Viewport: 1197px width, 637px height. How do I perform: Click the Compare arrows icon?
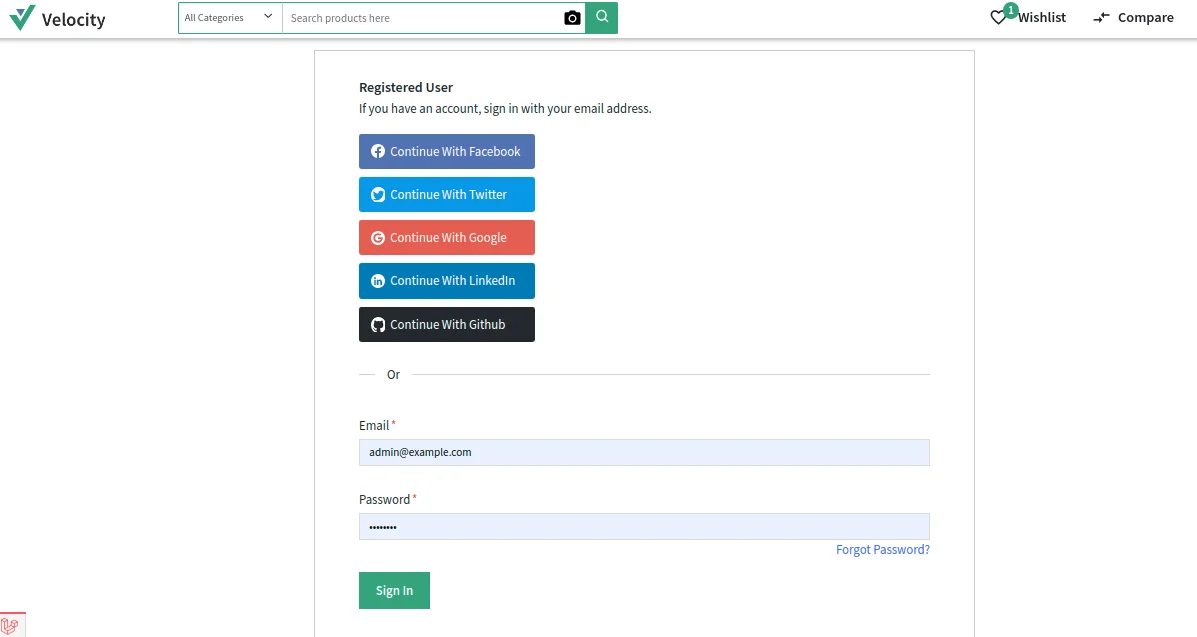[1102, 18]
